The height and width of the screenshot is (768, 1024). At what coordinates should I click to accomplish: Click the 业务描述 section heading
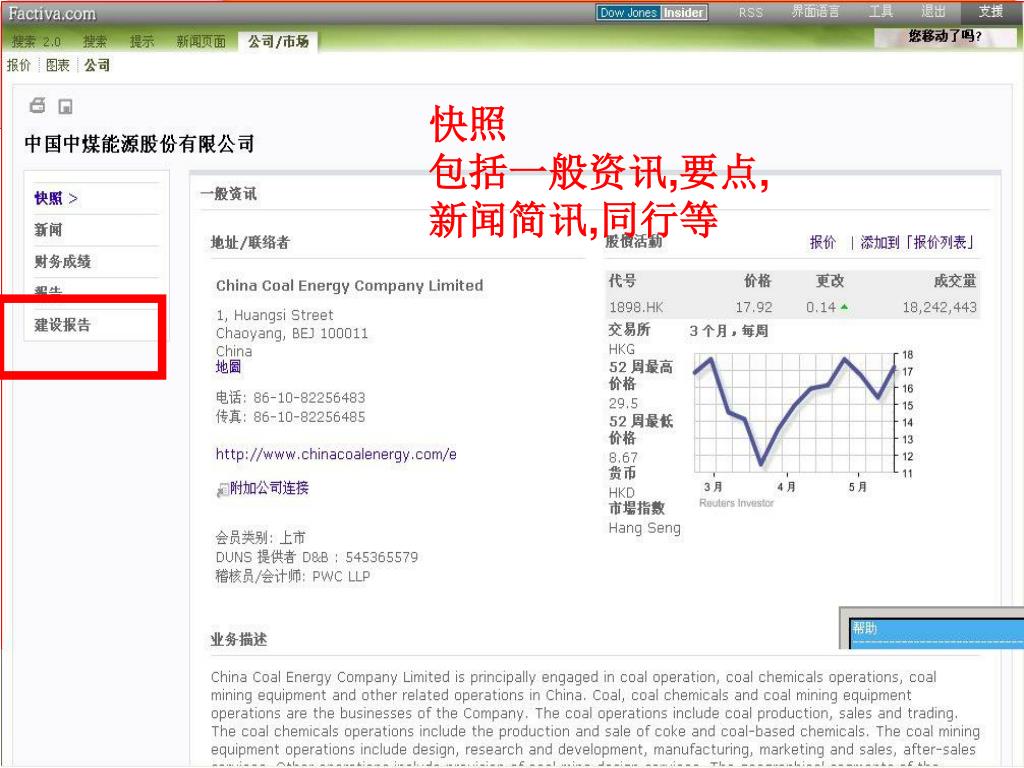[238, 640]
